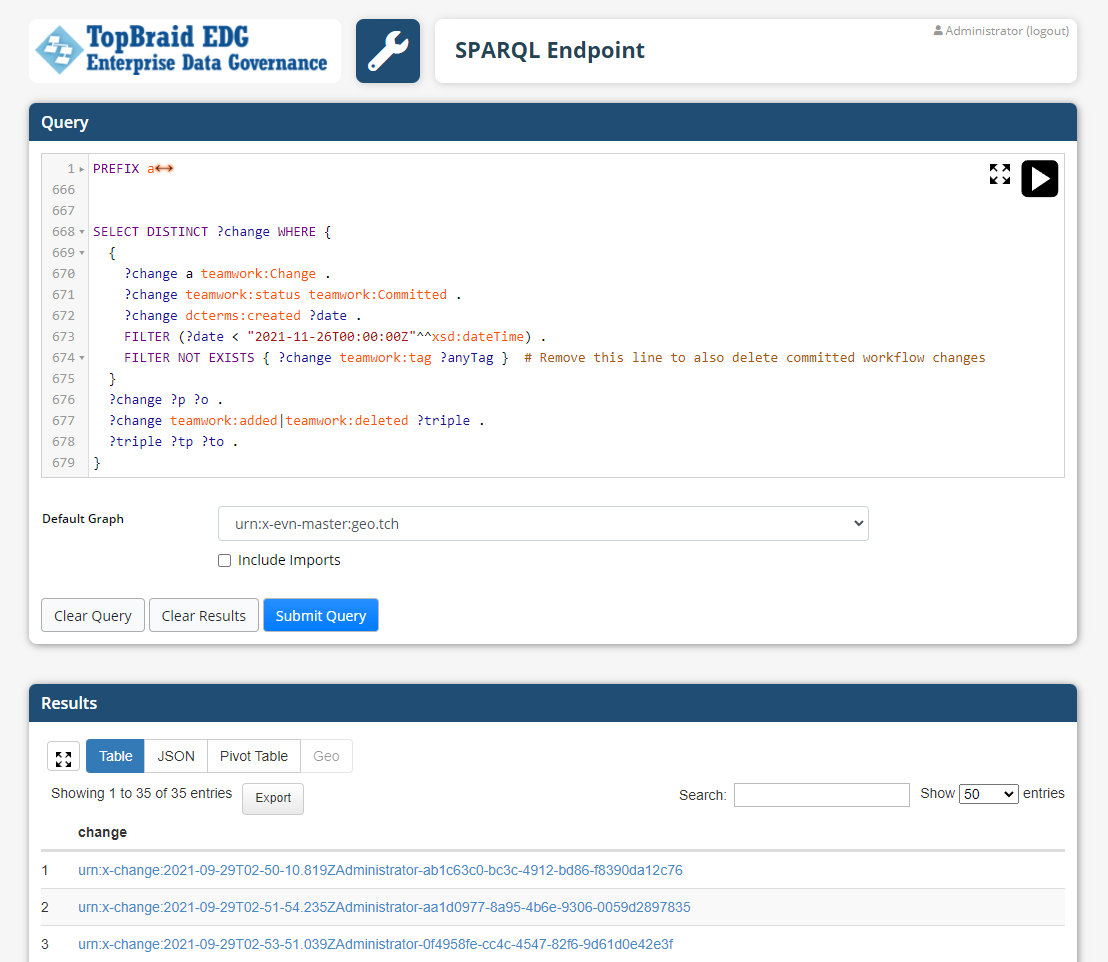Open the Default Graph dropdown
Image resolution: width=1108 pixels, height=962 pixels.
pyautogui.click(x=543, y=523)
